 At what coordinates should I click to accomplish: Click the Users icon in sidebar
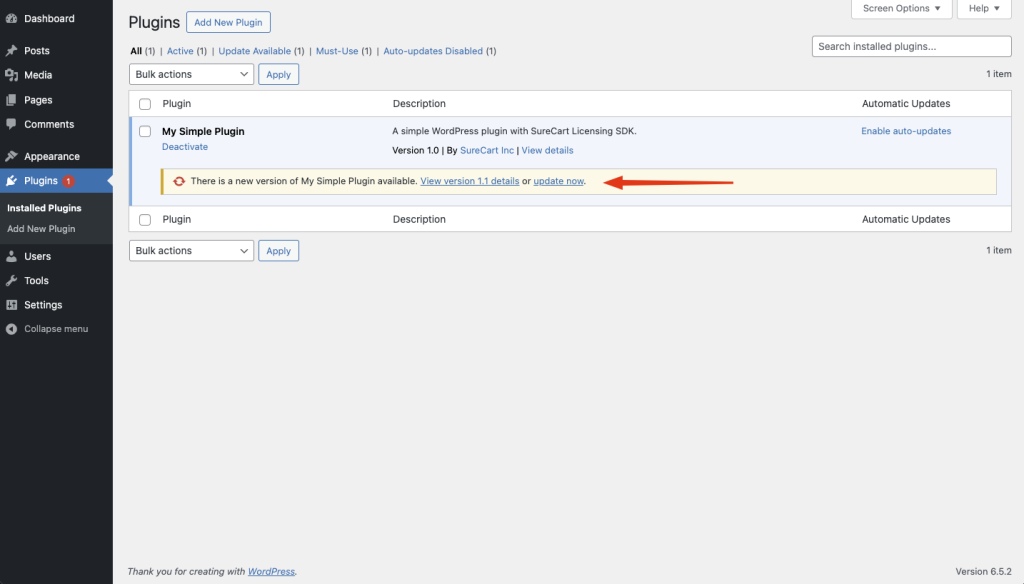click(x=11, y=256)
